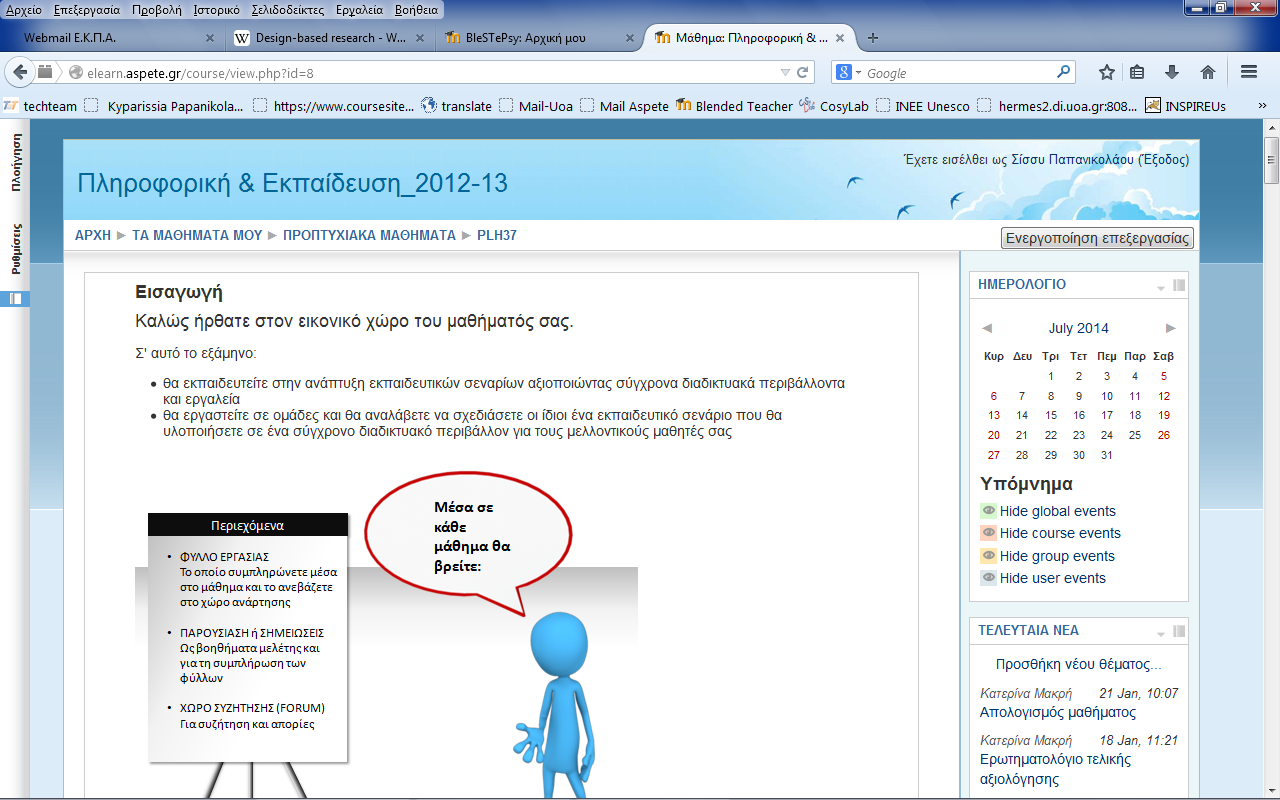1280x800 pixels.
Task: Reload page using the refresh icon
Action: pyautogui.click(x=802, y=73)
